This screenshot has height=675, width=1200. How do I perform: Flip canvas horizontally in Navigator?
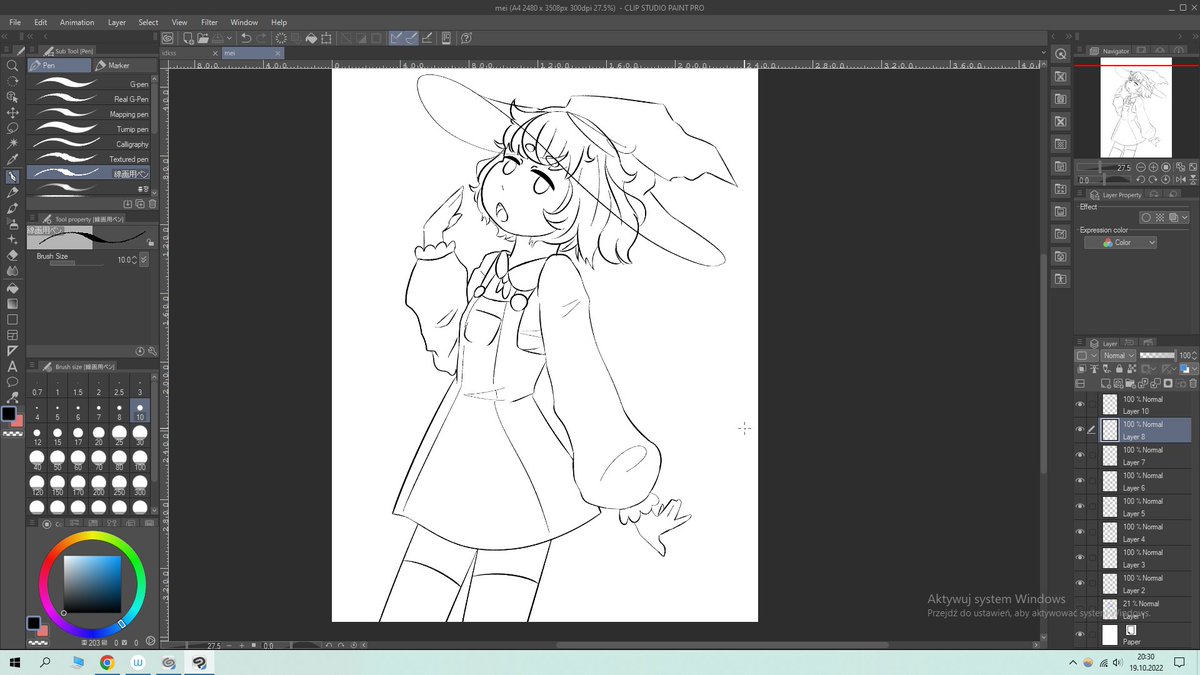point(1182,179)
